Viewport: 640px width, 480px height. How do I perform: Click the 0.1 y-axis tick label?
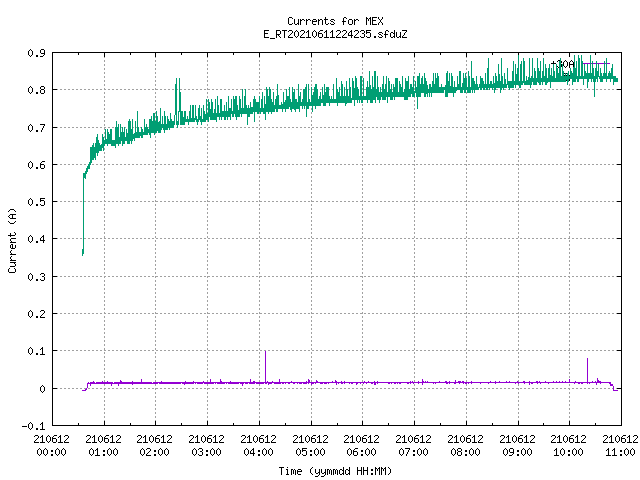(37, 351)
